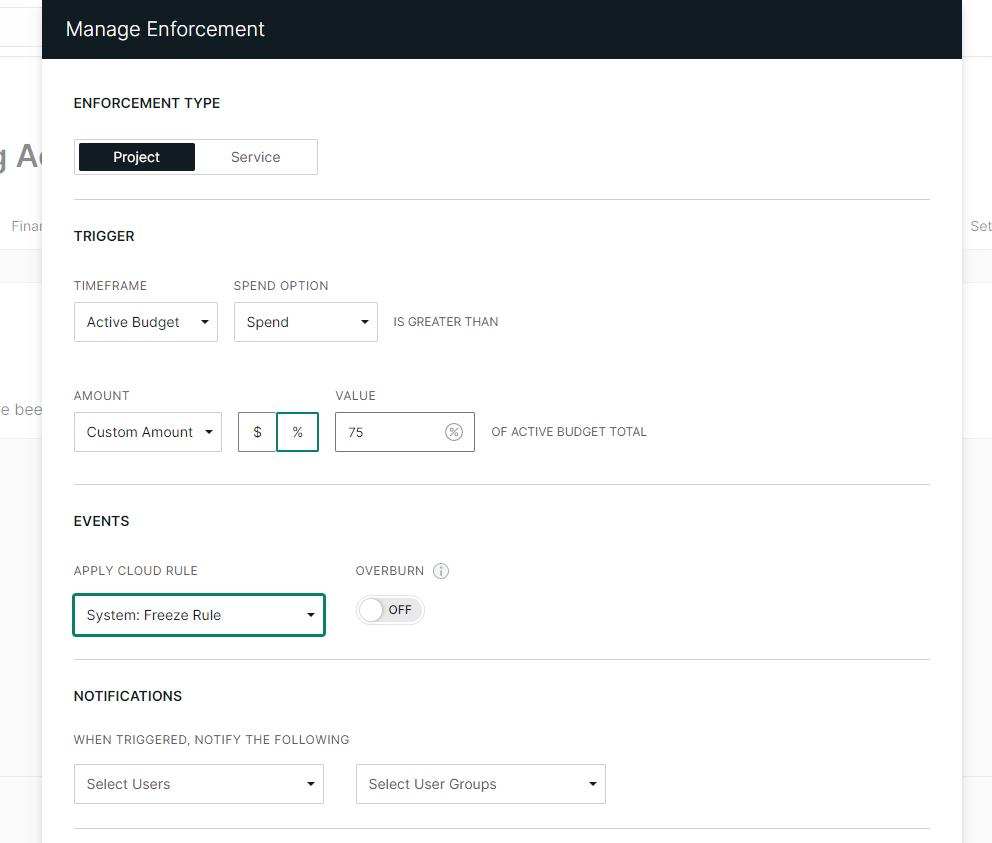Click the partially hidden Financials tab behind dialog
992x843 pixels.
coord(25,227)
